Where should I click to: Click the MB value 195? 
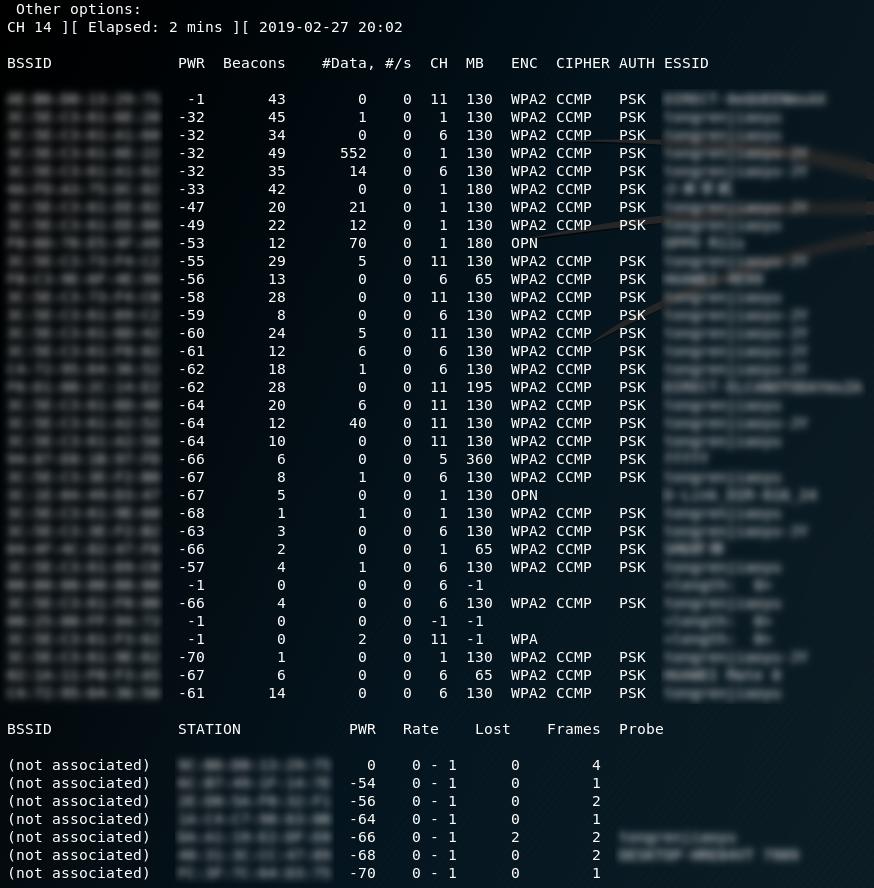click(x=479, y=387)
